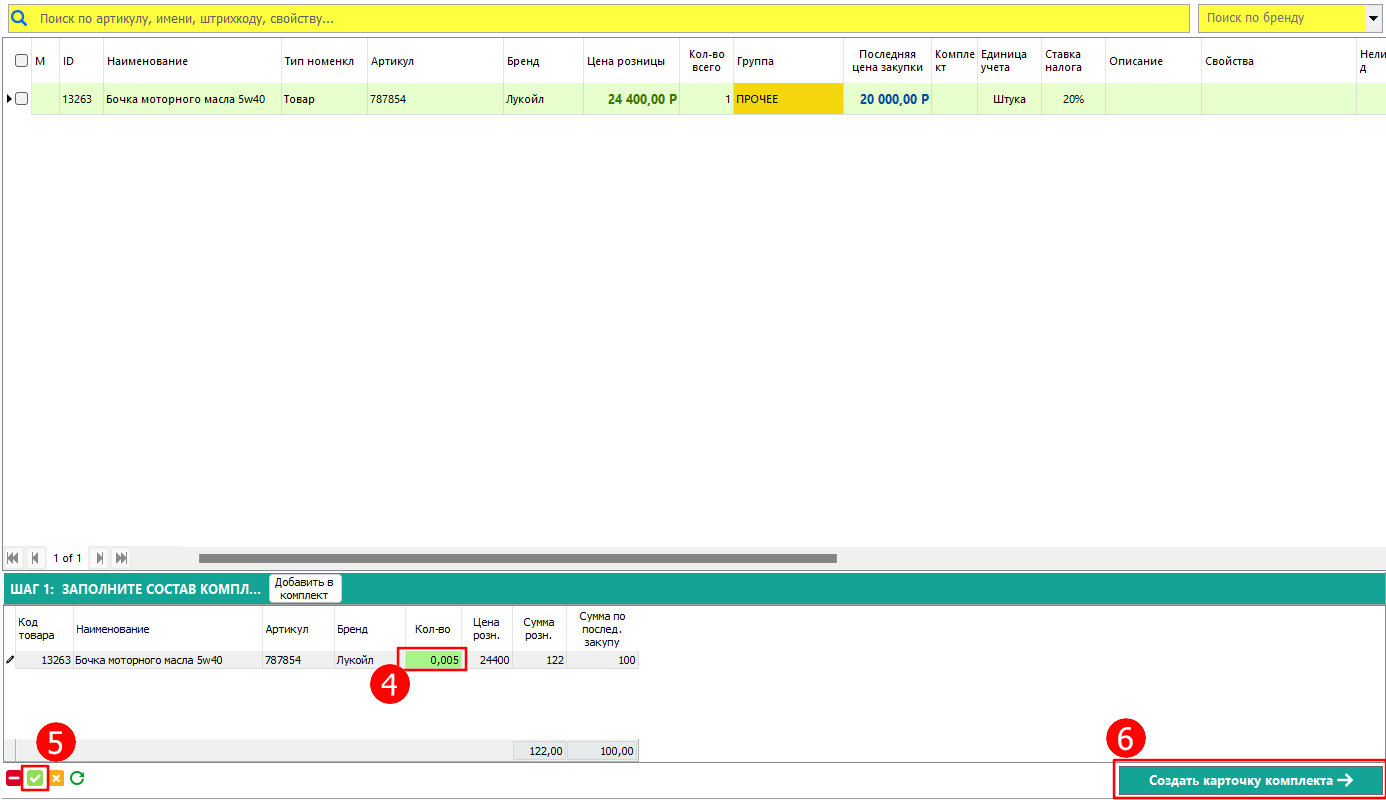Click the blue magnifier search icon
The width and height of the screenshot is (1386, 800).
[x=18, y=19]
